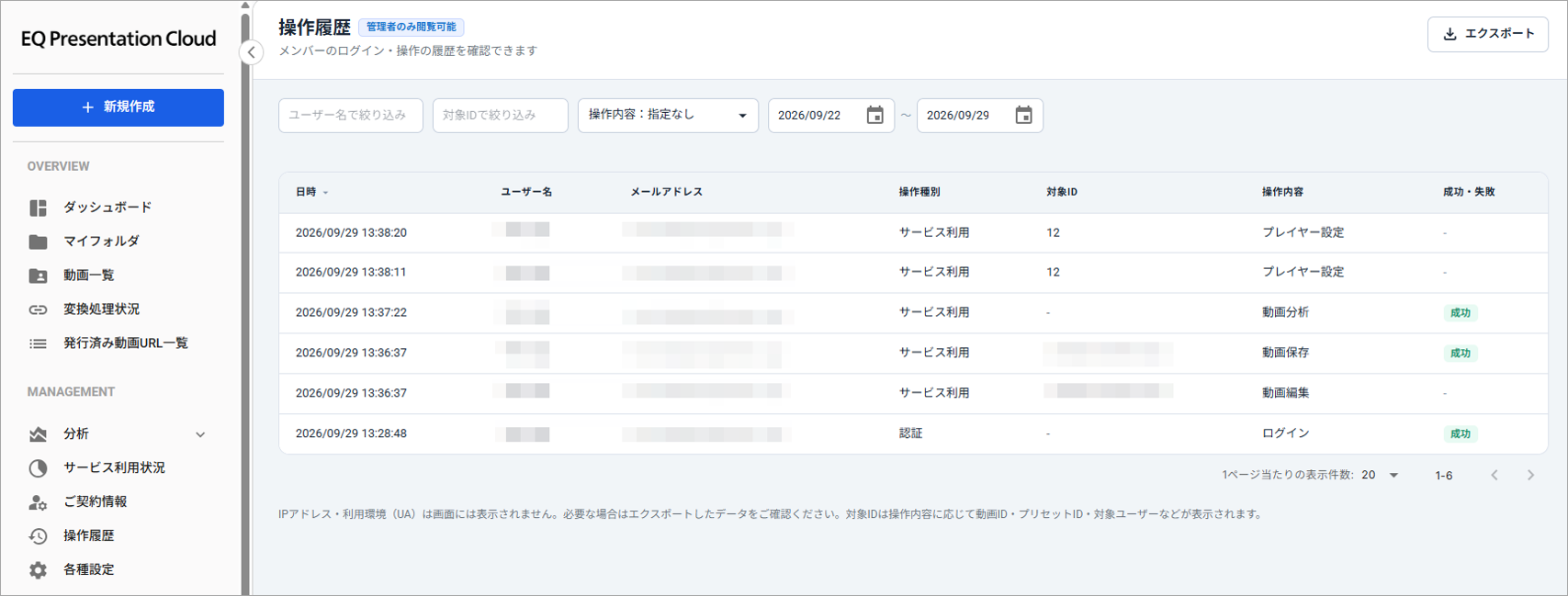Click the contract info person icon
The height and width of the screenshot is (596, 1568).
pos(38,502)
